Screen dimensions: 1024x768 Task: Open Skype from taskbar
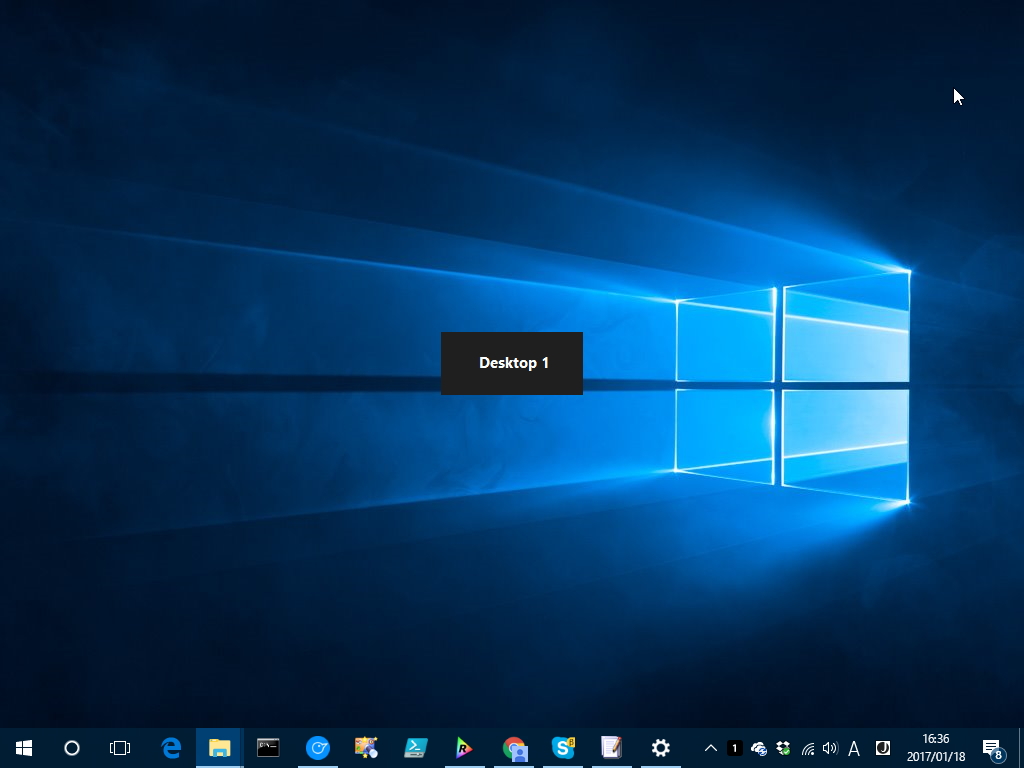click(563, 748)
